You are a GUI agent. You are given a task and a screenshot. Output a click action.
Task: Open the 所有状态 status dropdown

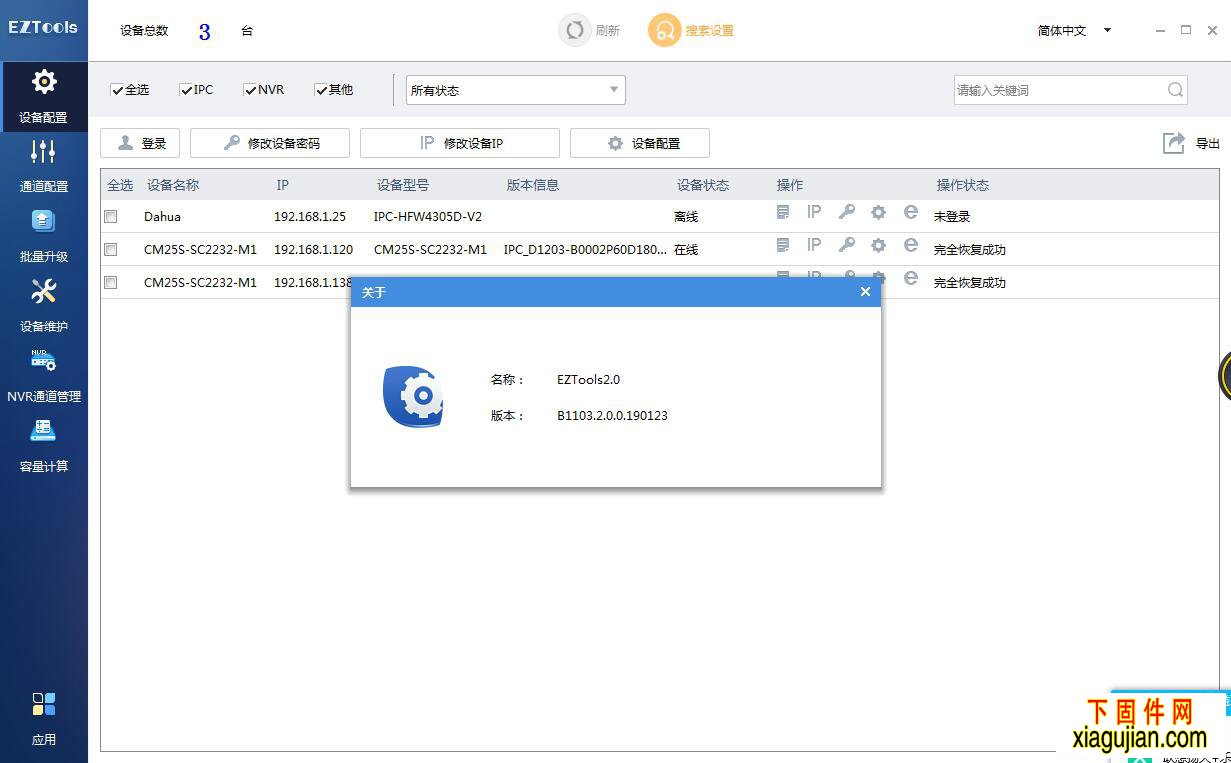pyautogui.click(x=514, y=89)
